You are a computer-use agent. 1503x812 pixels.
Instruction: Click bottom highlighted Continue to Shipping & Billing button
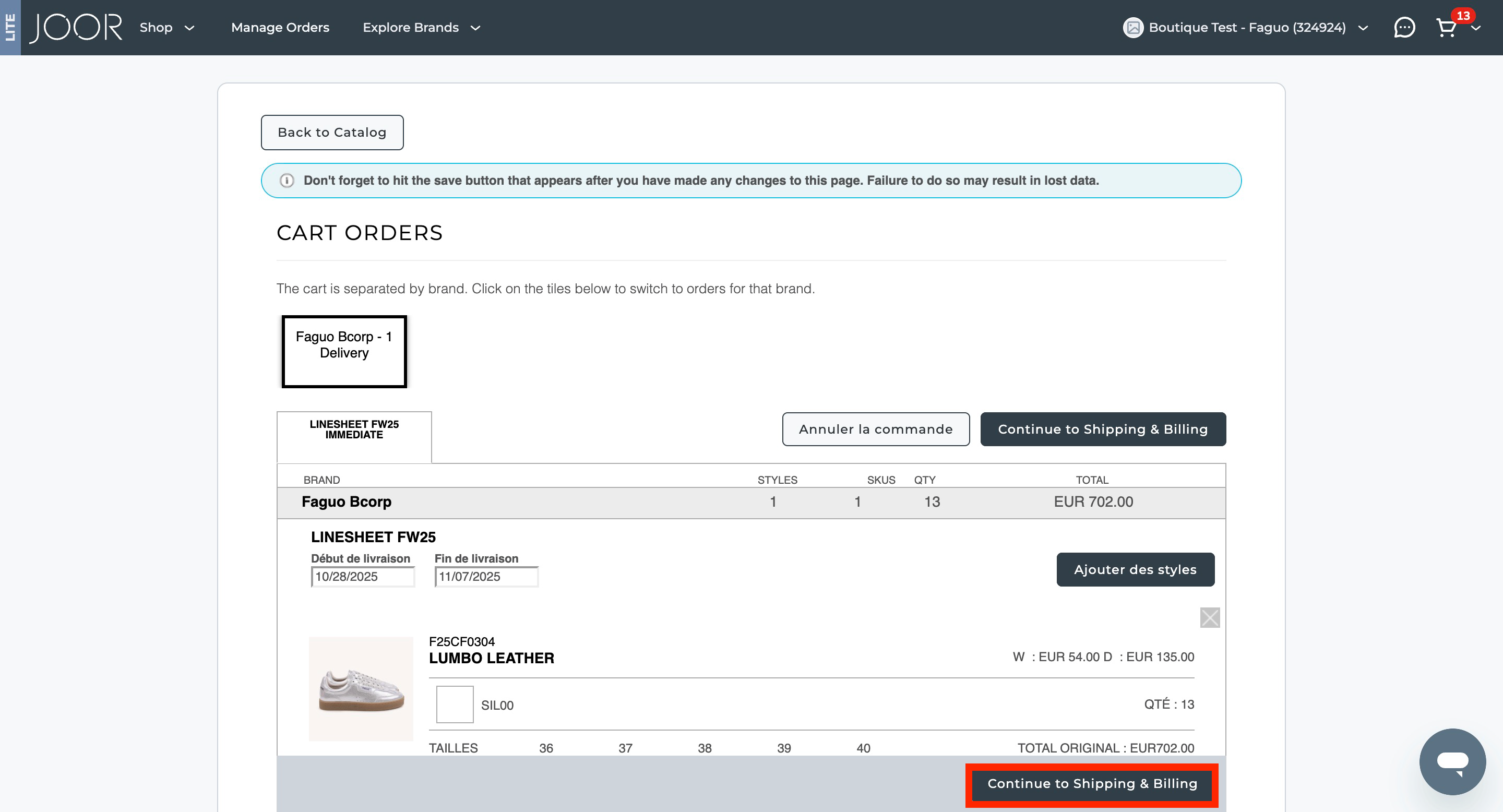click(x=1092, y=784)
